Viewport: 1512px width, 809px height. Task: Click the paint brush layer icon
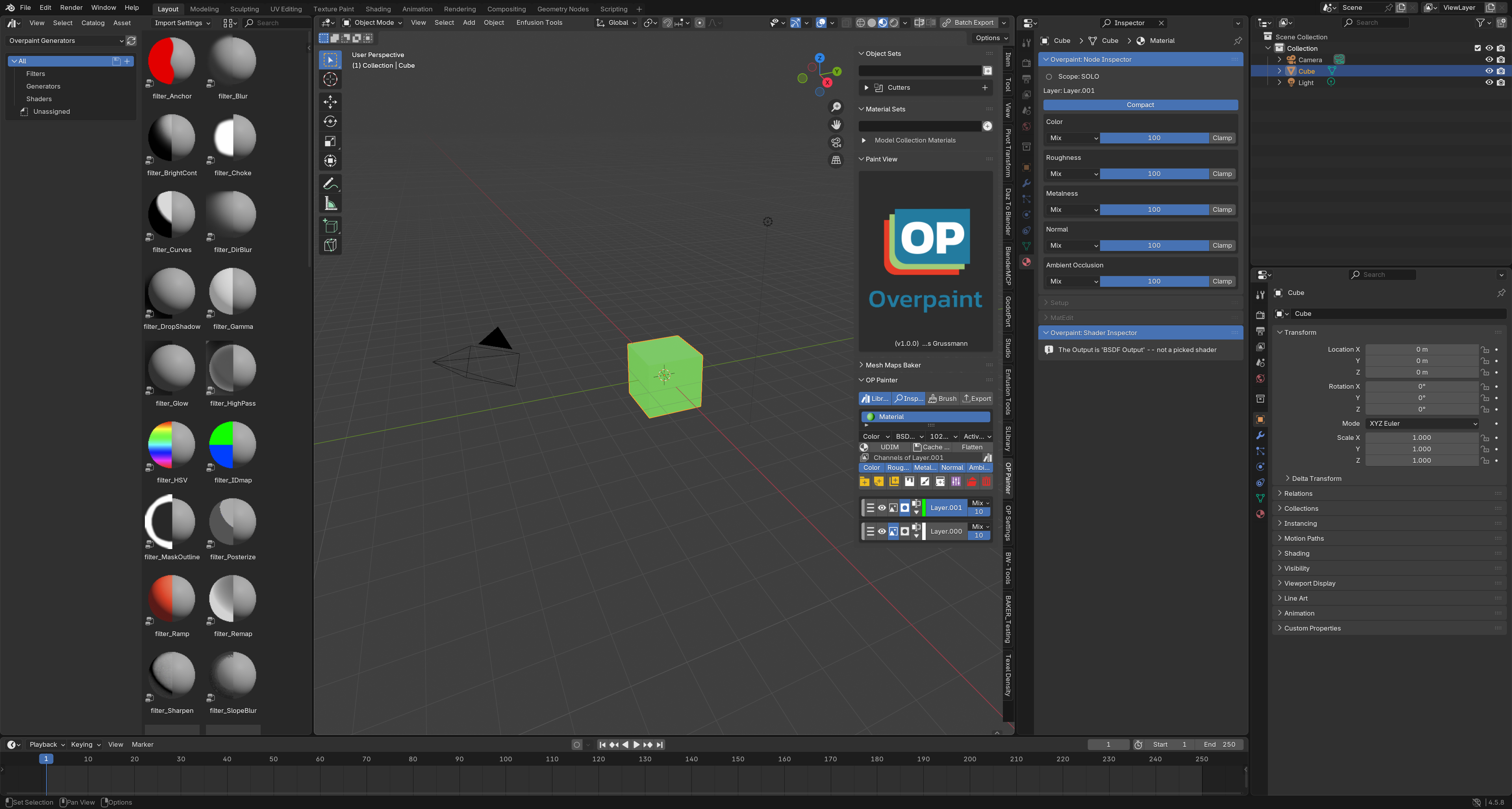point(925,481)
